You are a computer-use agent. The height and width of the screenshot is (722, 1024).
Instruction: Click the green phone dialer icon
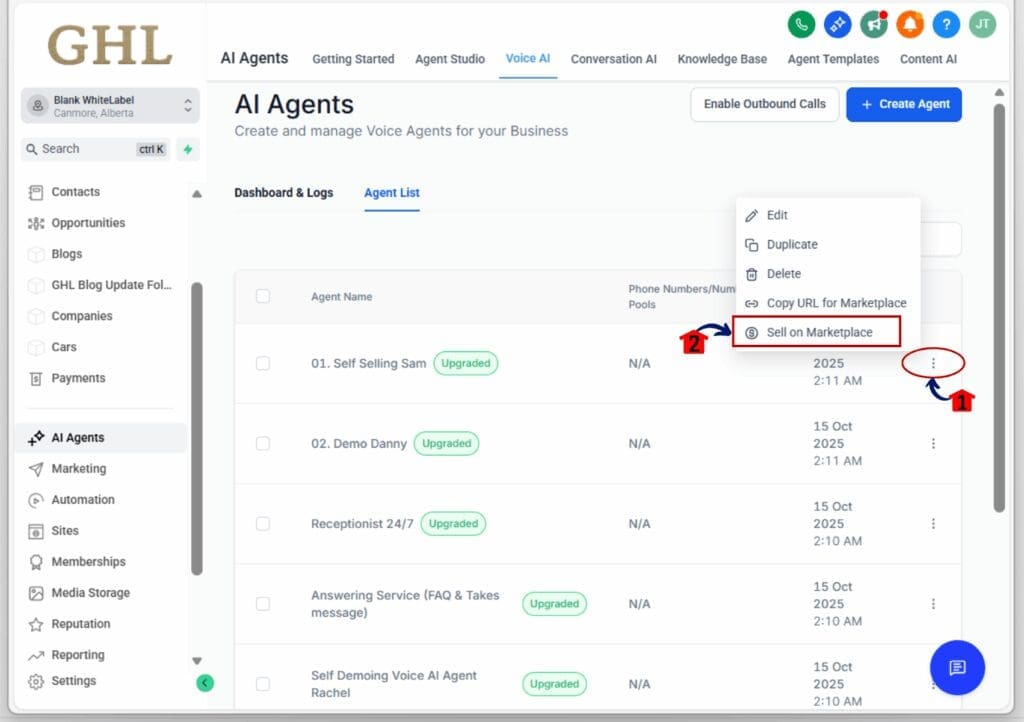tap(801, 25)
